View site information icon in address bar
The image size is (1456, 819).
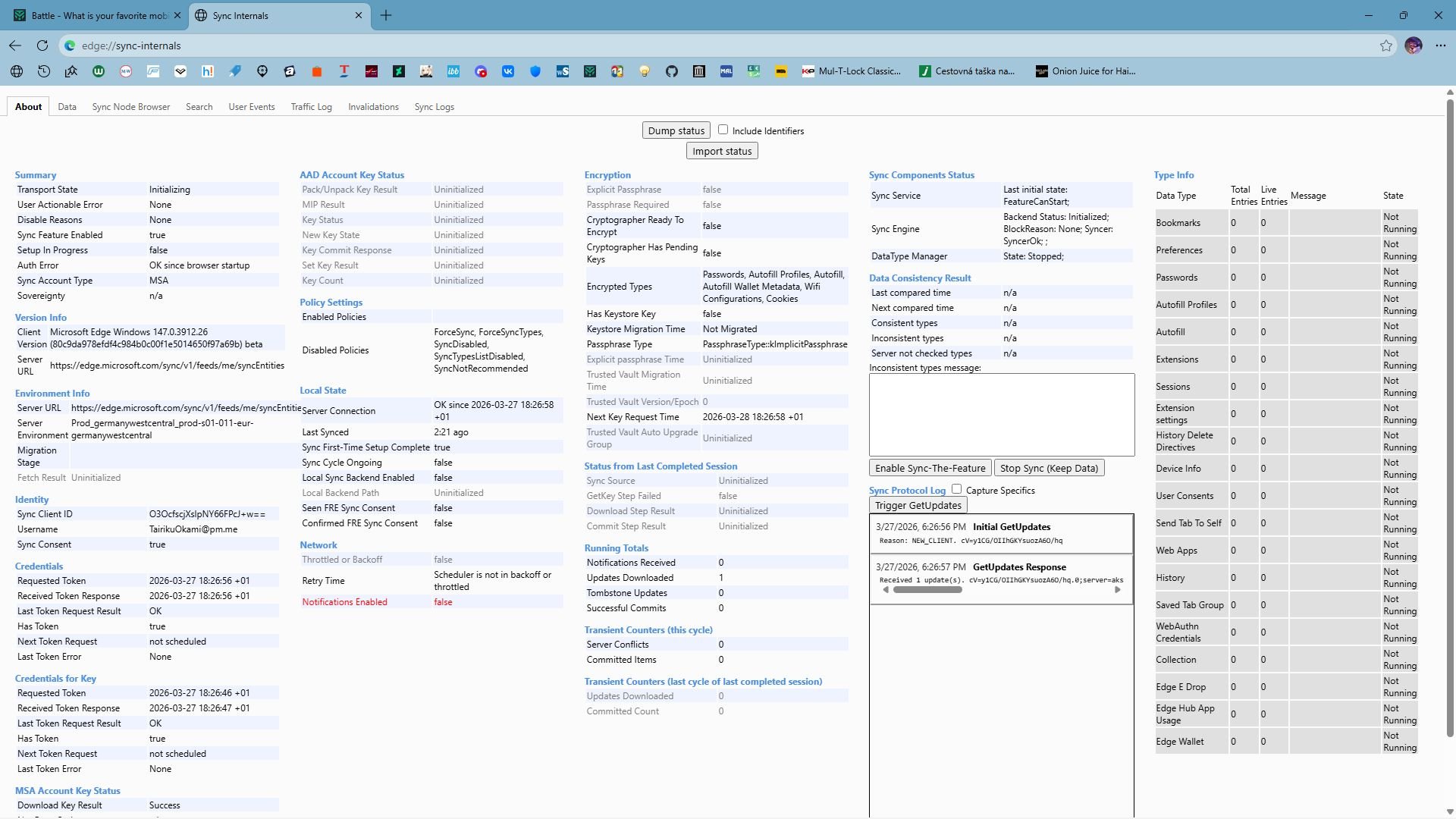click(x=70, y=45)
